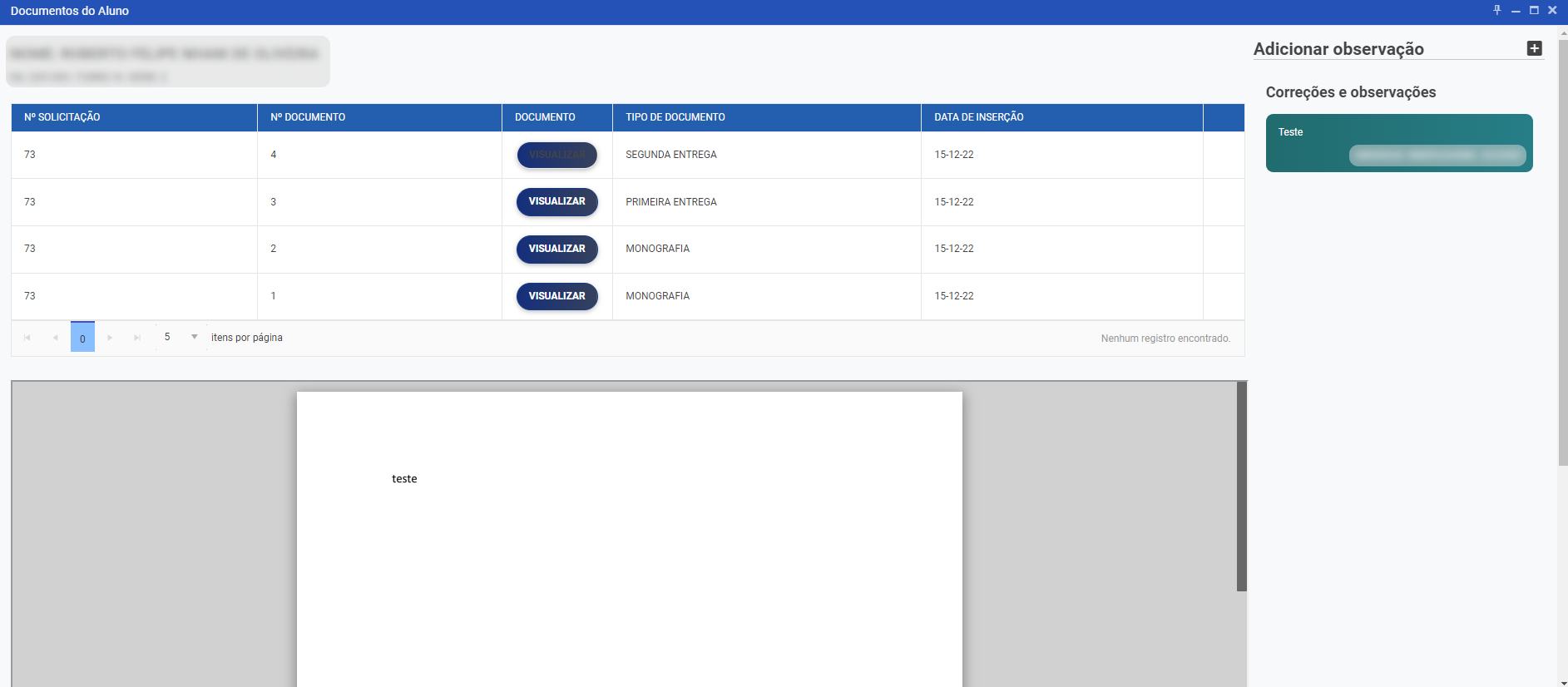Click solicitação 73 in document 2 row
Screen dimensions: 1568x687
[30, 249]
